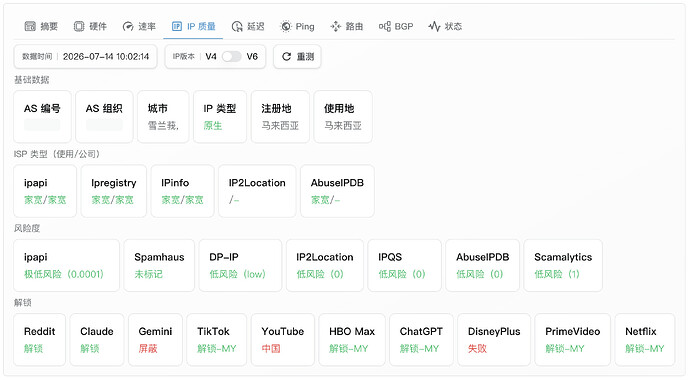Open the 状态 tab
This screenshot has height=380, width=690.
pyautogui.click(x=445, y=26)
